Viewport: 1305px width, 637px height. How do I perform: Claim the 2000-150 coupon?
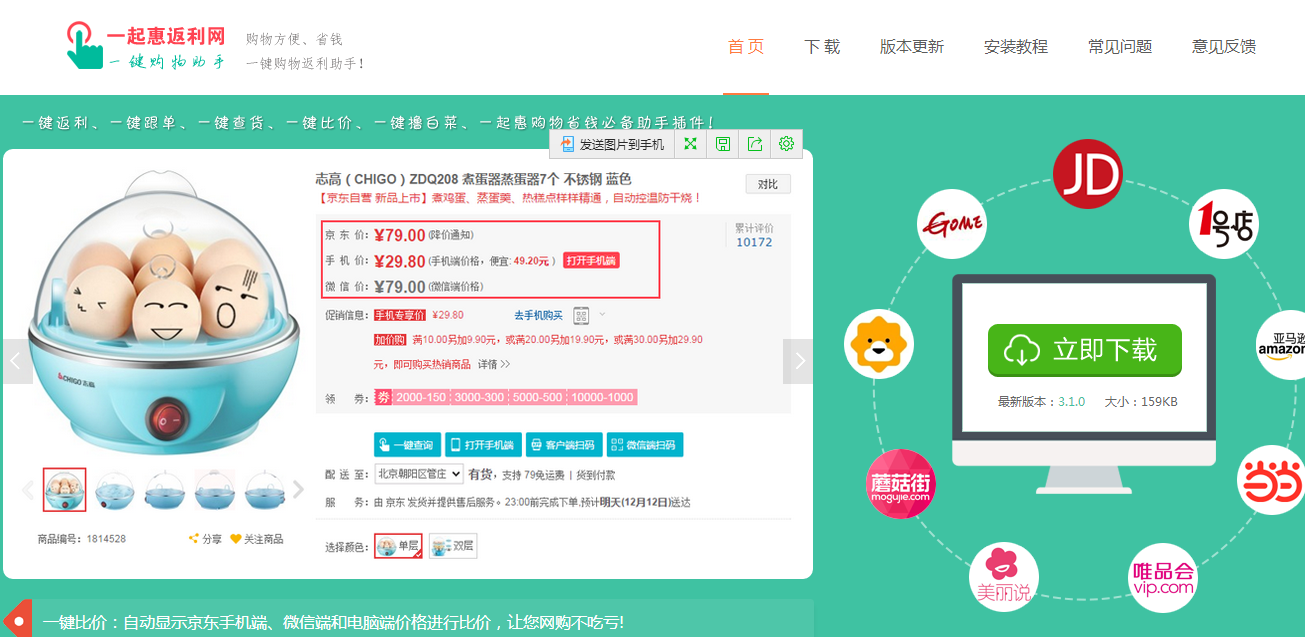(421, 397)
